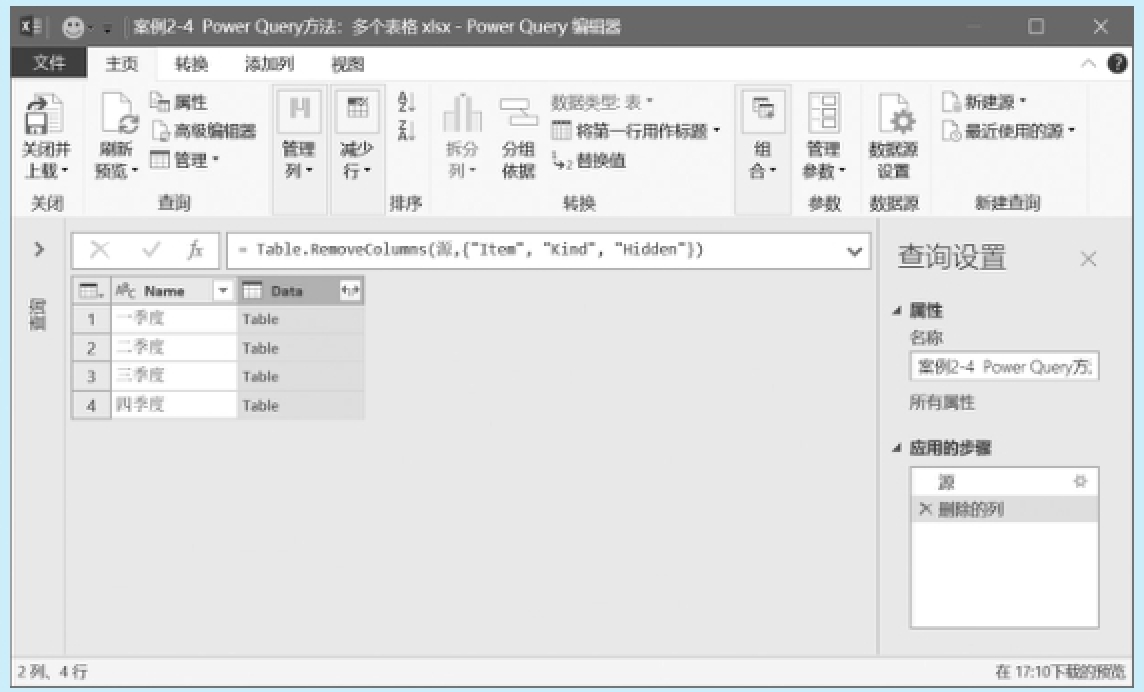
Task: Expand the queries pane with the chevron
Action: pos(39,250)
